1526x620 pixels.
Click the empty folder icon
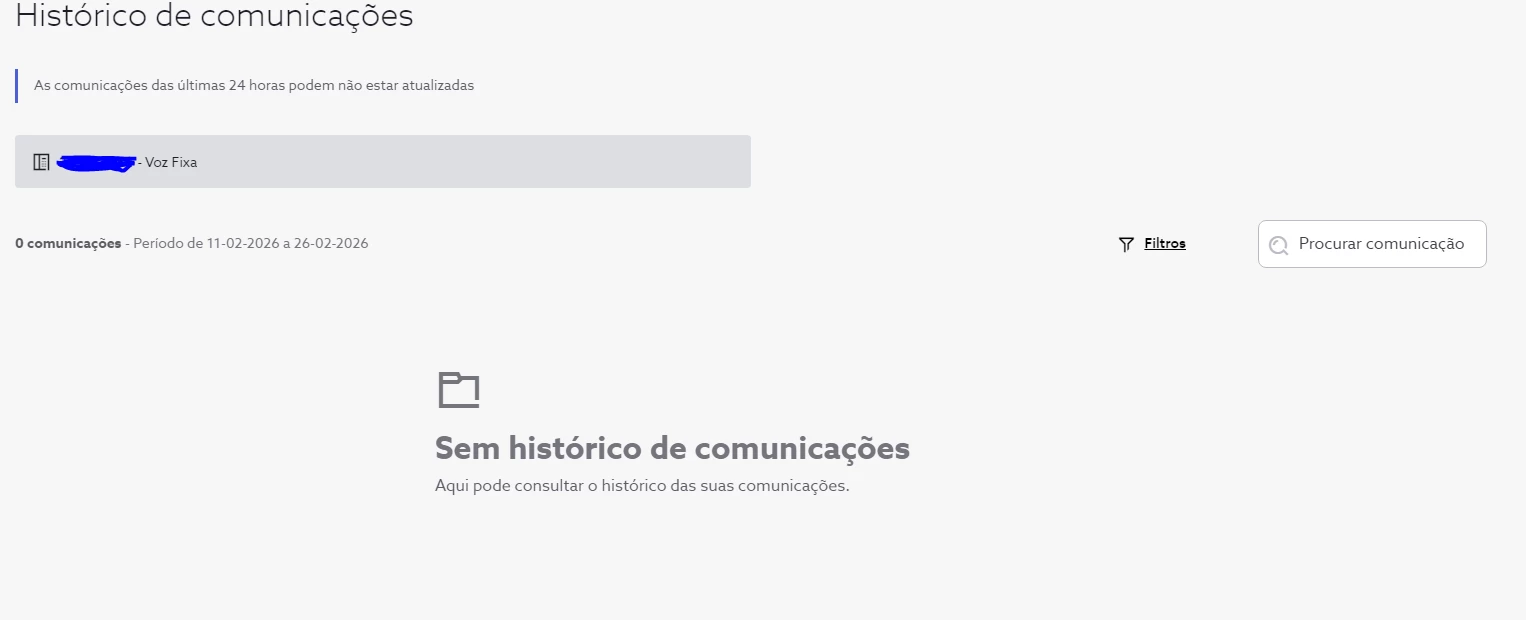point(459,390)
